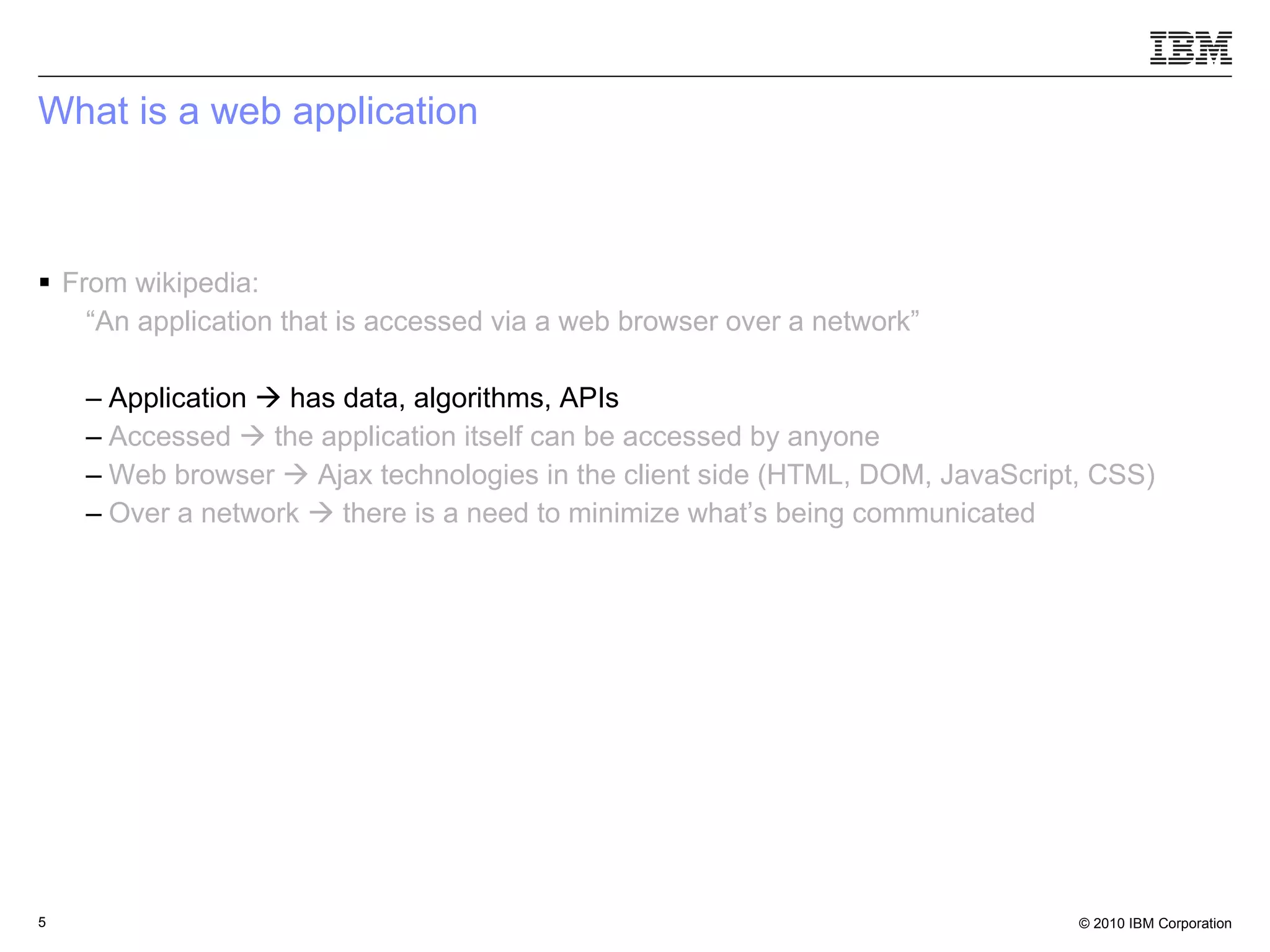The width and height of the screenshot is (1270, 952).
Task: Click the IBM logo
Action: coord(1191,48)
